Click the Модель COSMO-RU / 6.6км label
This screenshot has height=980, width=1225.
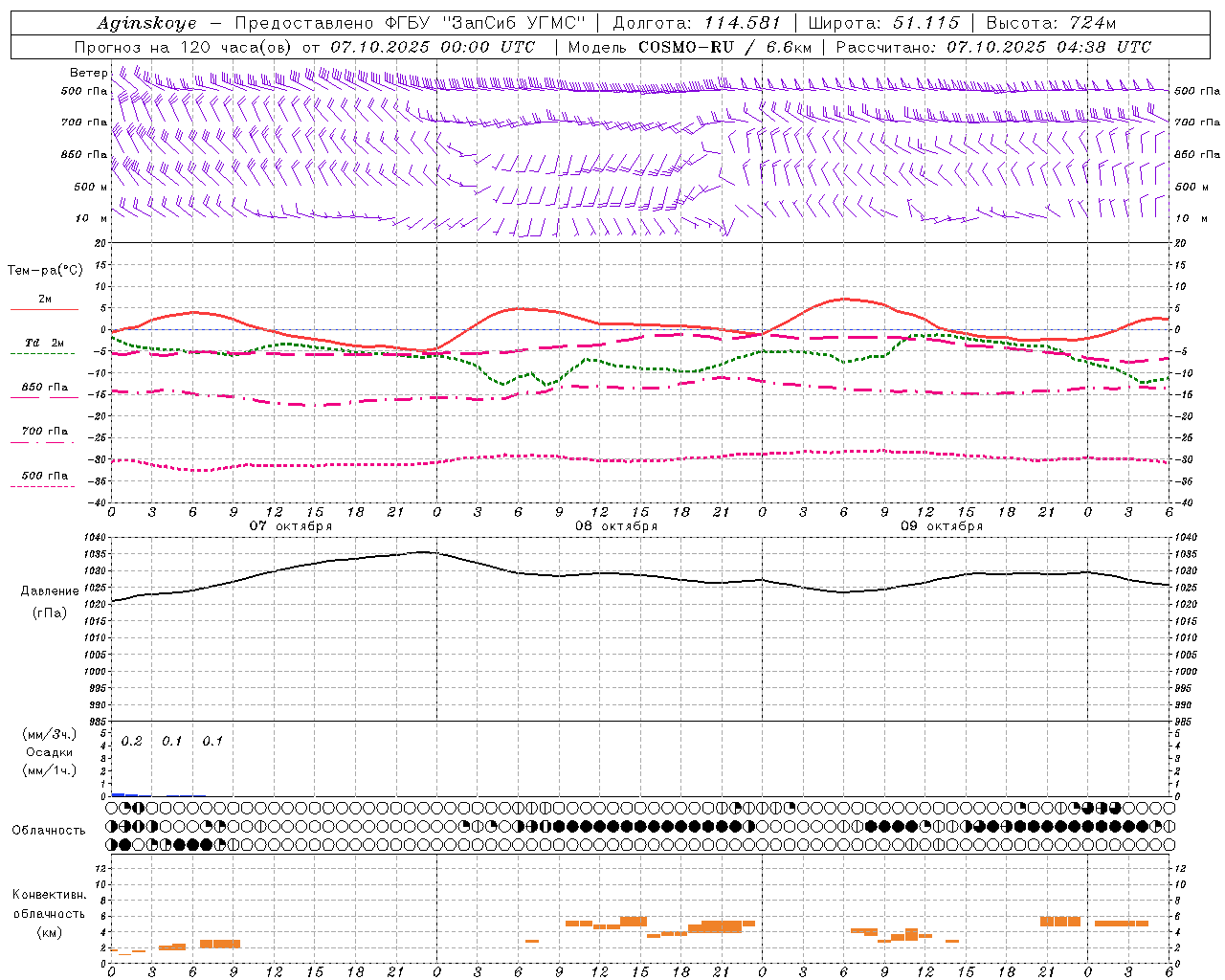tap(690, 47)
